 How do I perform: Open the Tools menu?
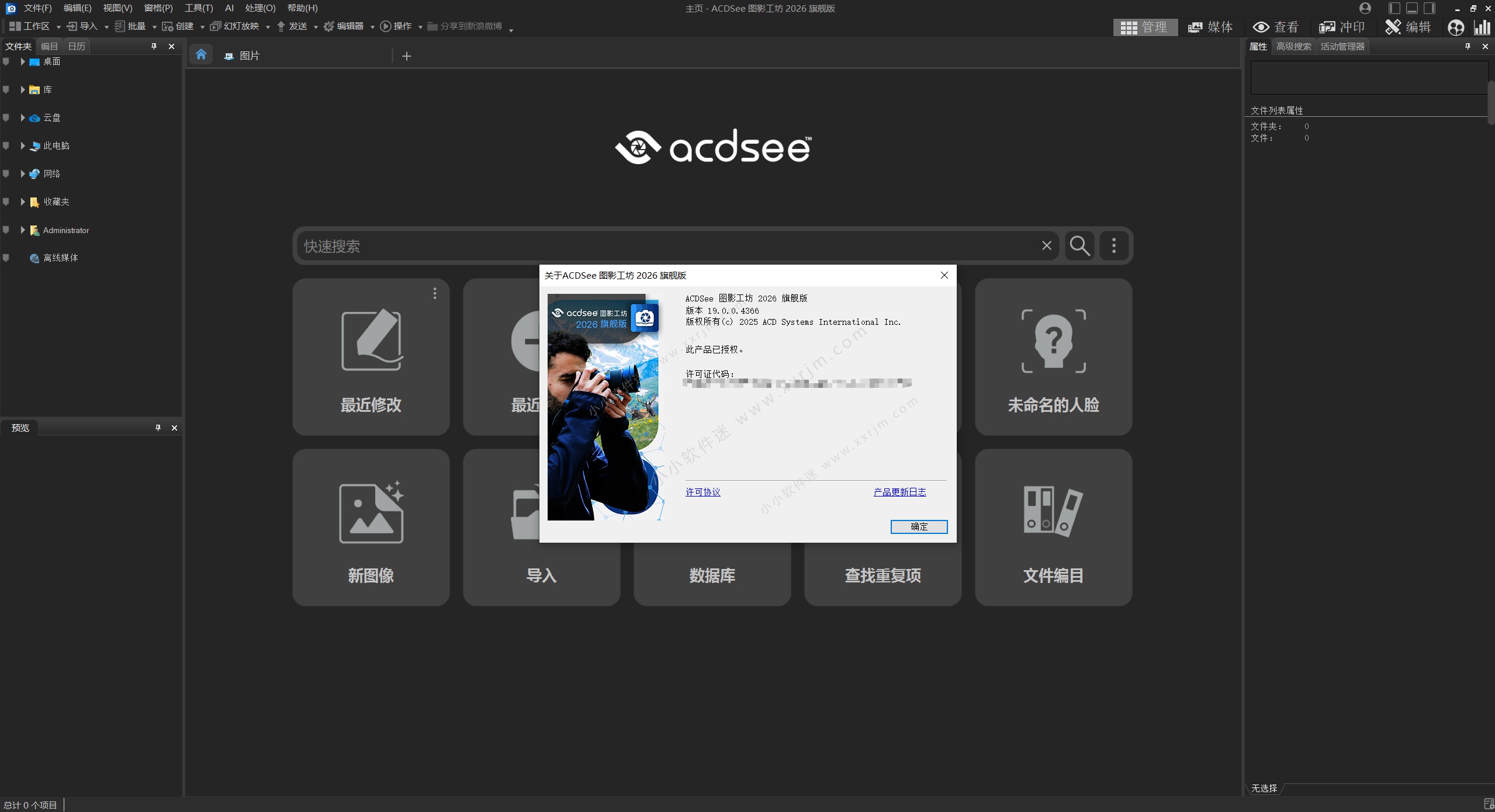coord(198,8)
